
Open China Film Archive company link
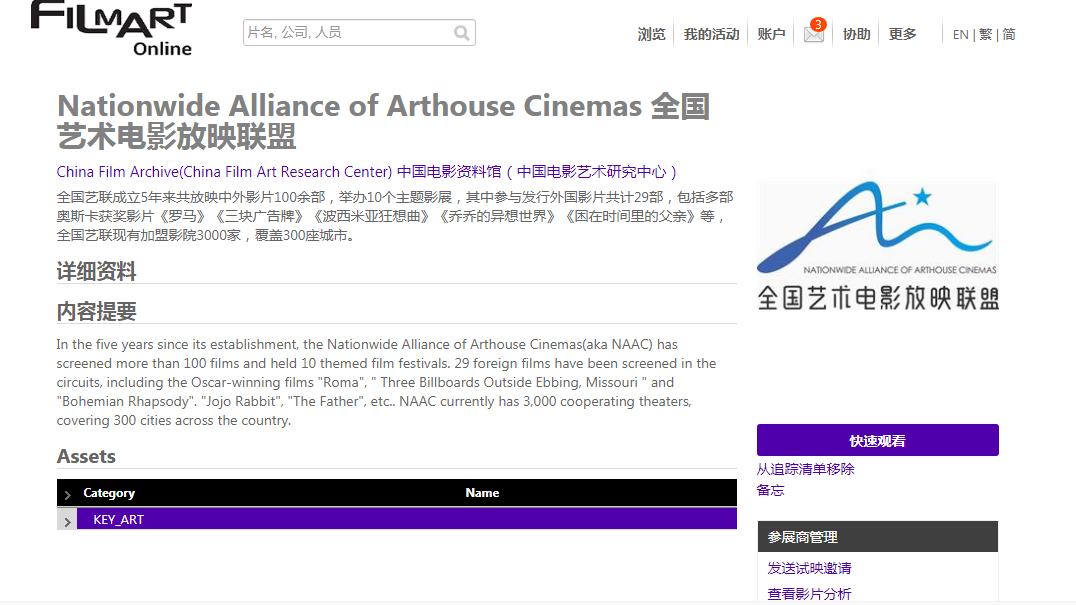[366, 171]
